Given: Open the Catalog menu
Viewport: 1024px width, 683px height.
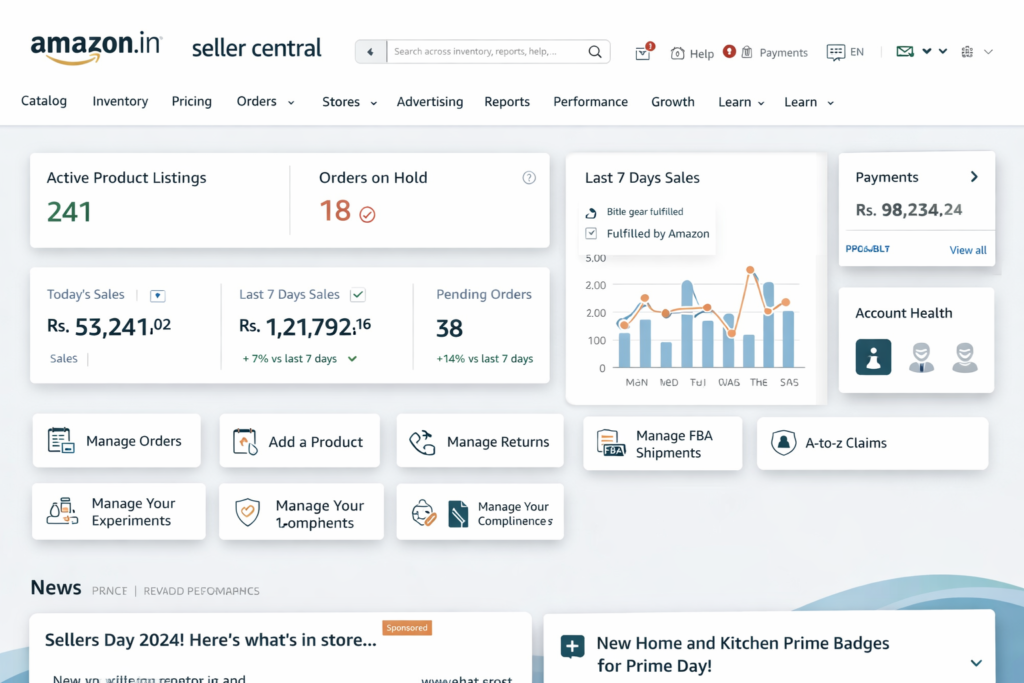Looking at the screenshot, I should 44,101.
